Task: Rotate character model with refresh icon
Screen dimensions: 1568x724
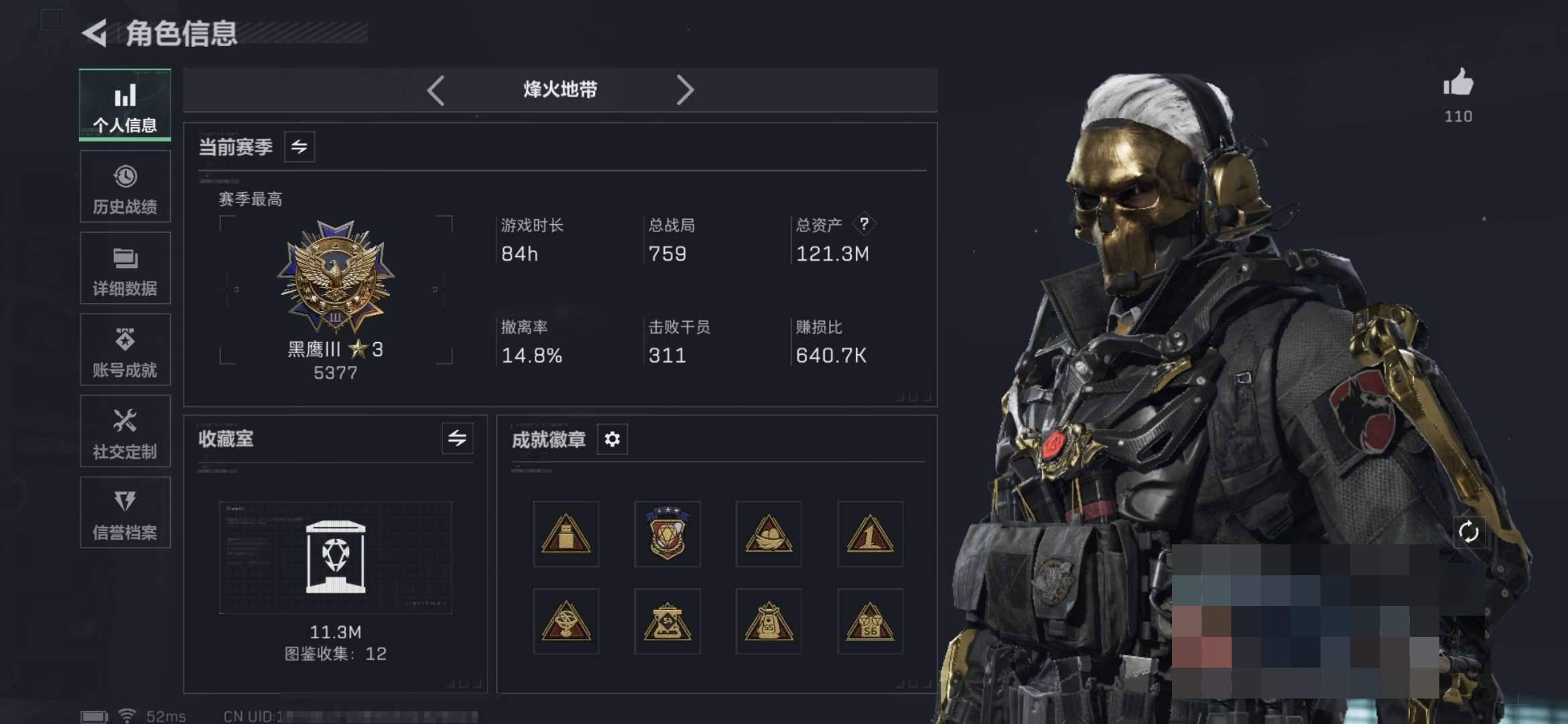Action: [x=1468, y=532]
